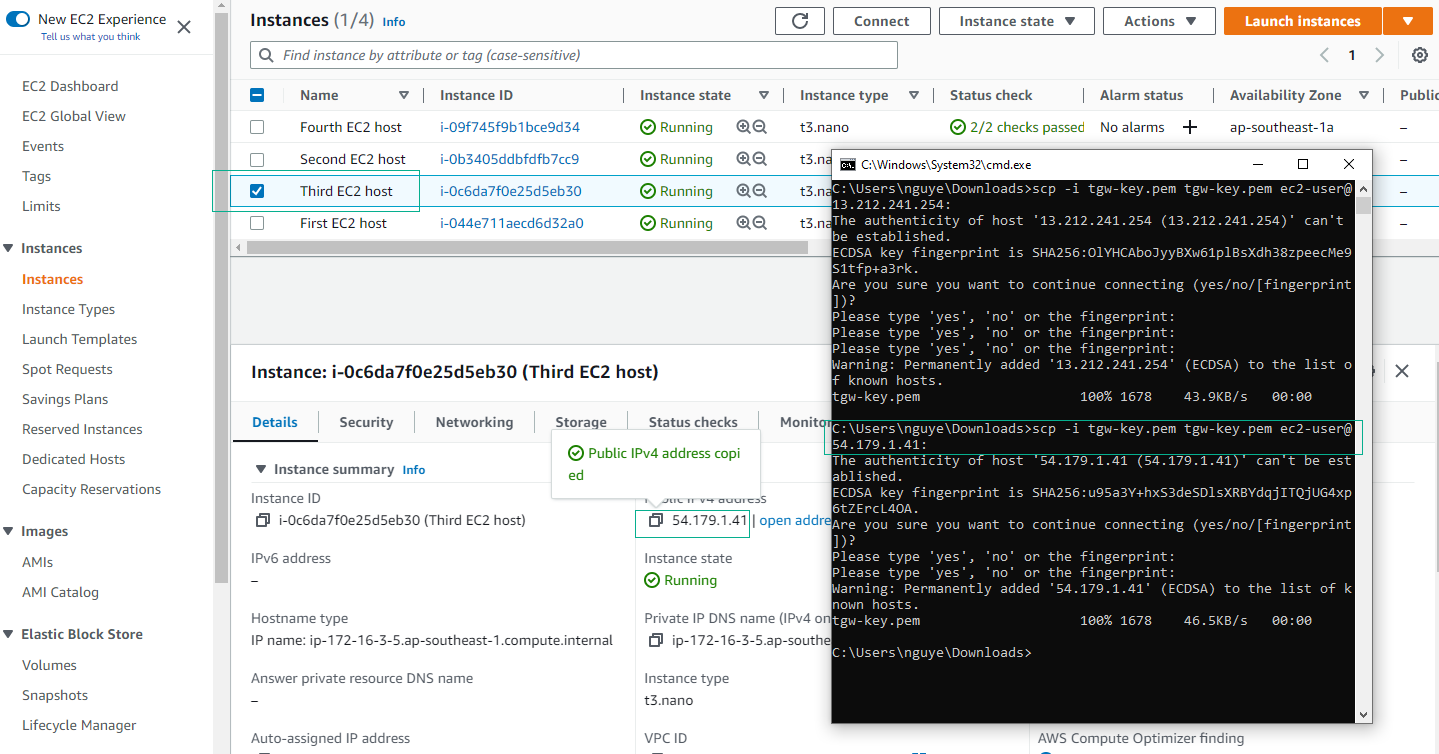Screen dimensions: 1439x754
Task: Click cmd.exe window vertical scrollbar
Action: (x=1363, y=205)
